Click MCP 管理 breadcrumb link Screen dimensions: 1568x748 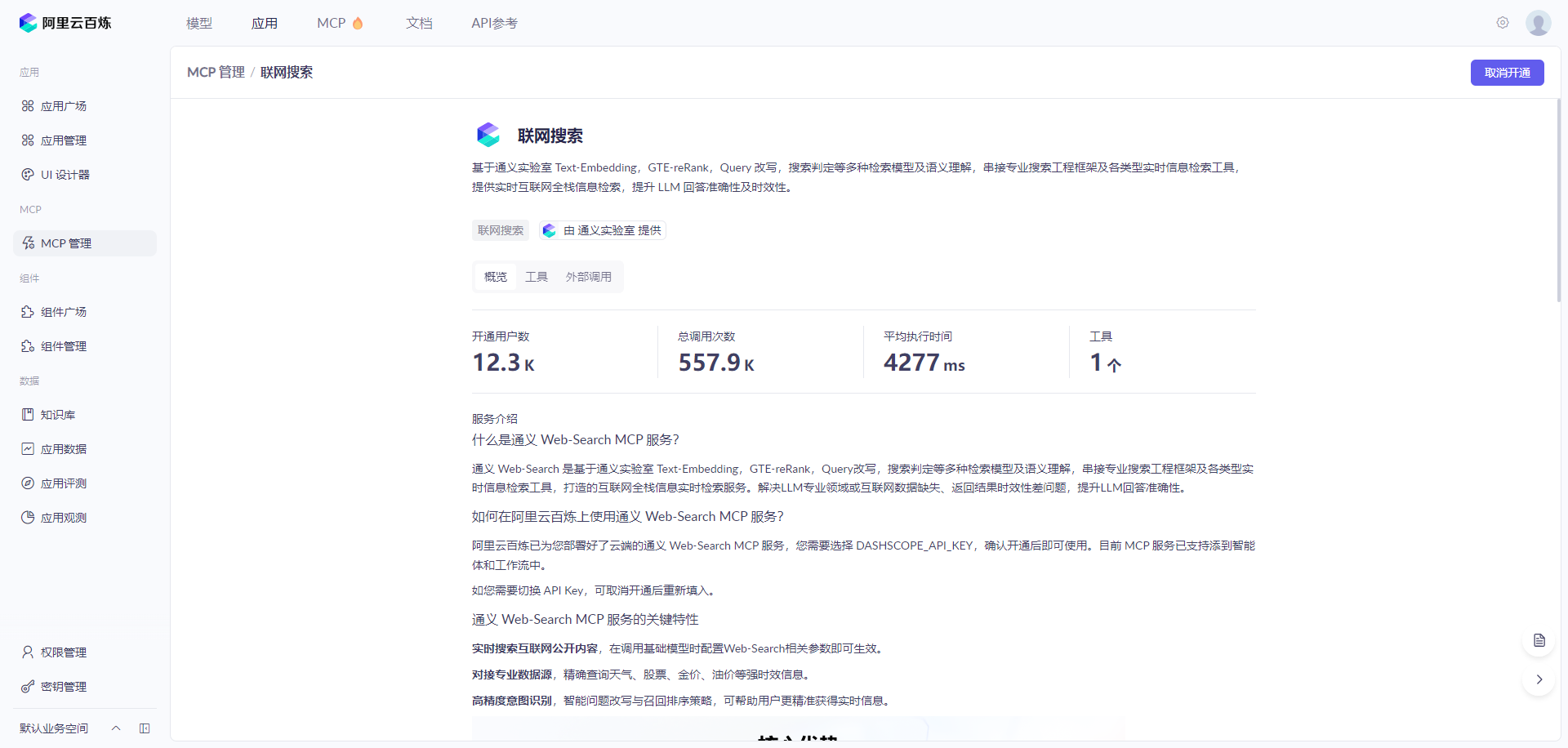(x=216, y=73)
